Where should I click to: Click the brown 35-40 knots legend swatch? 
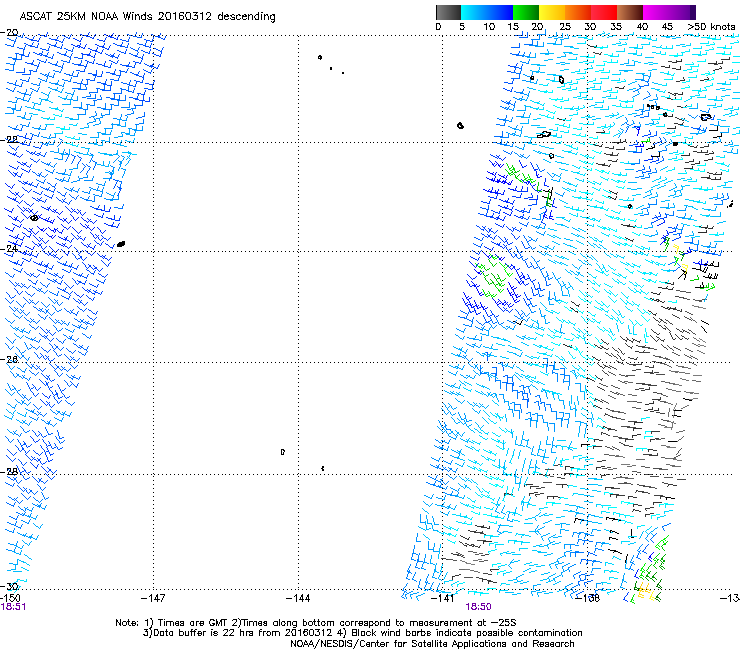point(630,12)
